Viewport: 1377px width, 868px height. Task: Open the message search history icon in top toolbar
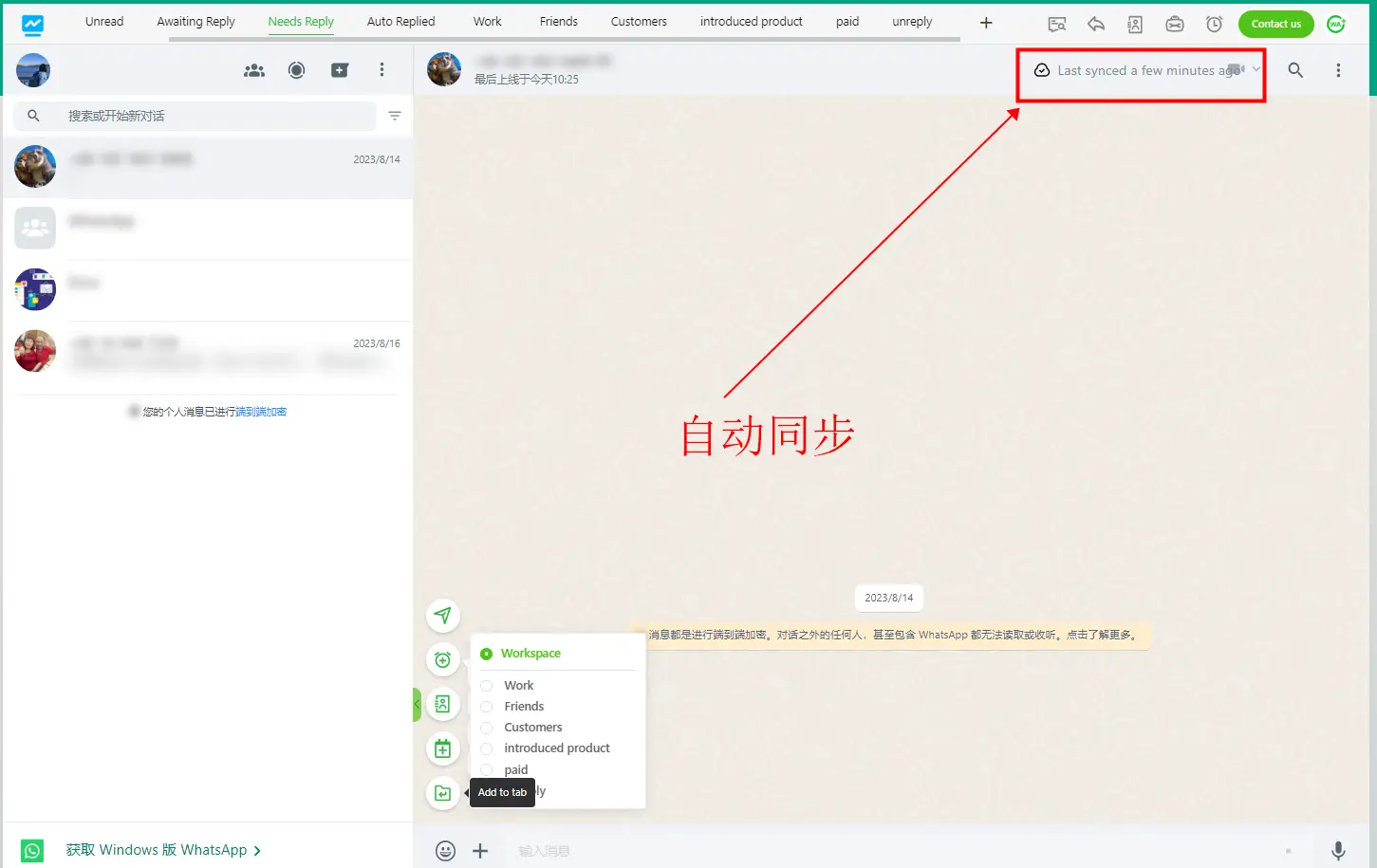pyautogui.click(x=1057, y=24)
